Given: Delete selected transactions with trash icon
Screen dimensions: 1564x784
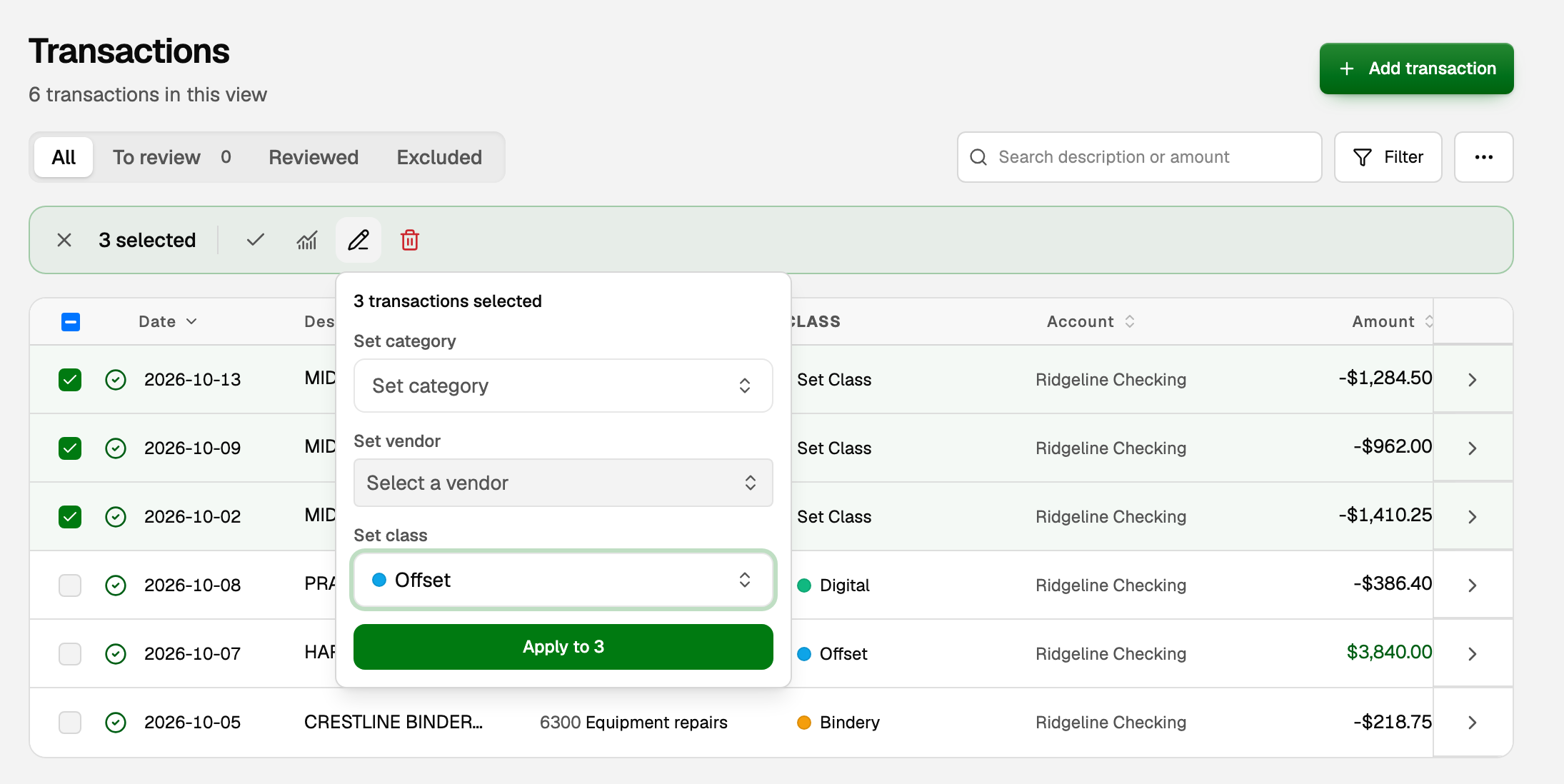Looking at the screenshot, I should coord(410,240).
